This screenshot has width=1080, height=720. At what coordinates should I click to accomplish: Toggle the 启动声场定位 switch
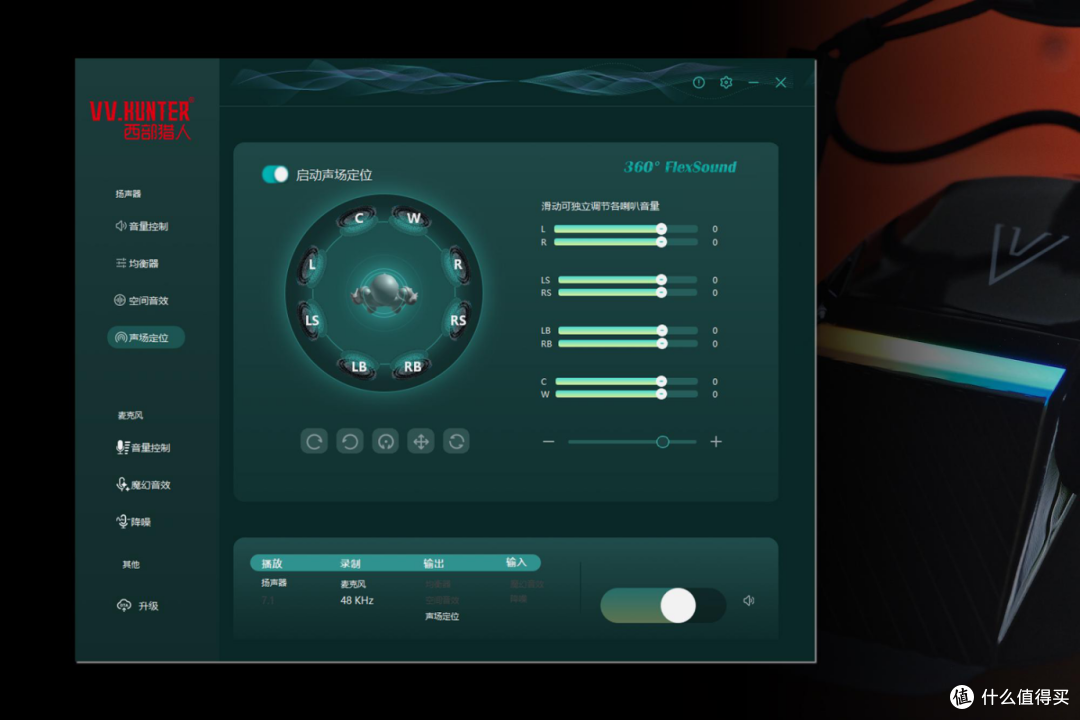pyautogui.click(x=275, y=174)
